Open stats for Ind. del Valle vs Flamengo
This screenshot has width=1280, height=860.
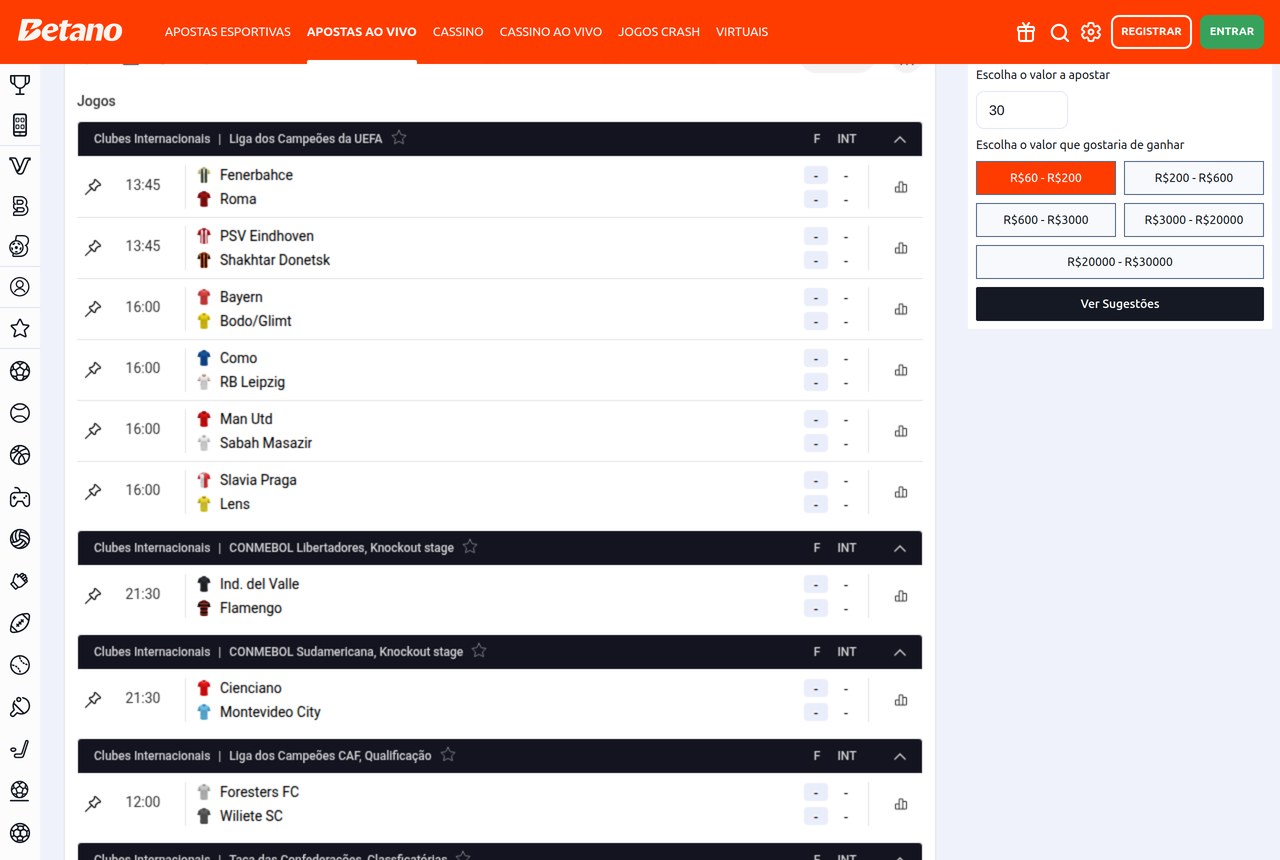pyautogui.click(x=901, y=596)
